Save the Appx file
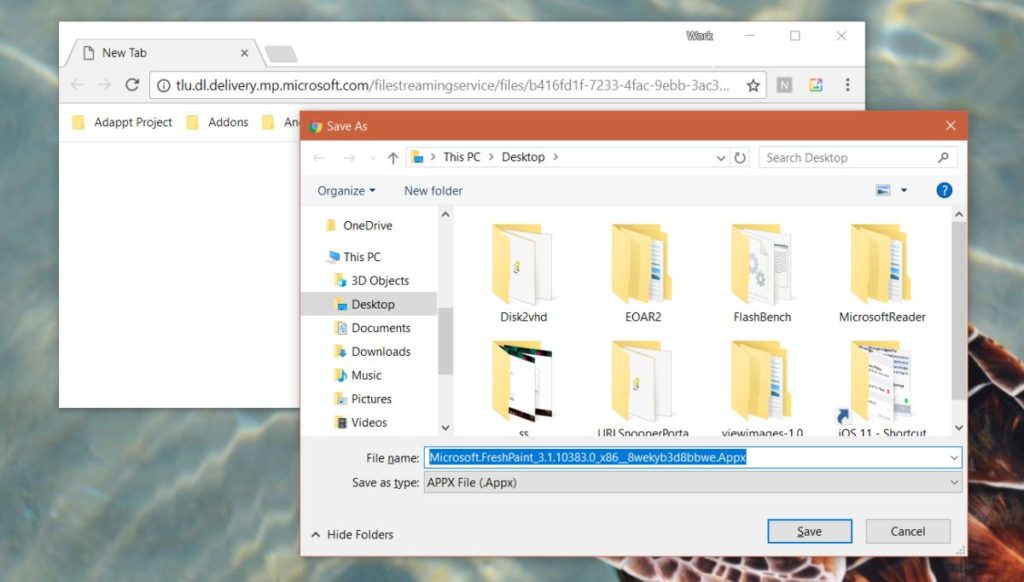The width and height of the screenshot is (1024, 582). coord(809,531)
